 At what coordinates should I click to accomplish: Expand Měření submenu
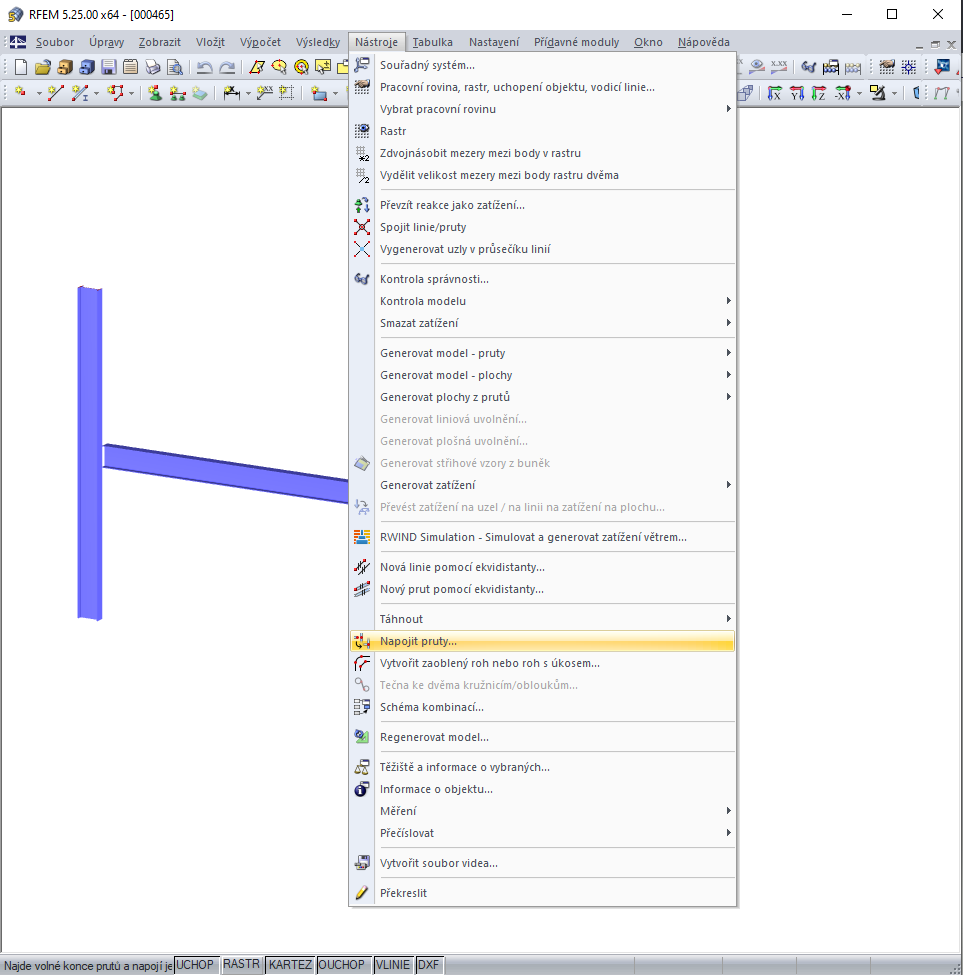[542, 811]
